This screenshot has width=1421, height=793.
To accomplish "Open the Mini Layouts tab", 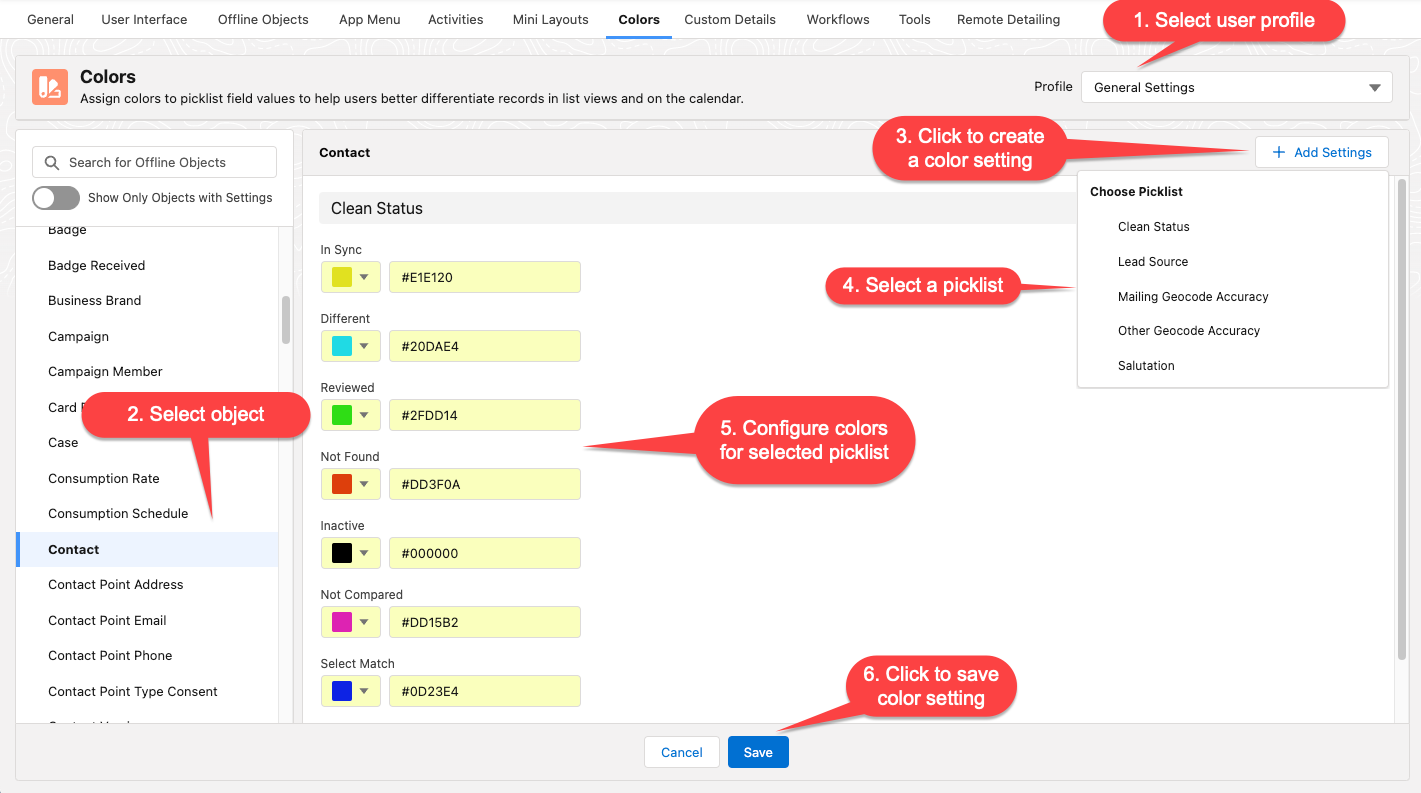I will click(550, 19).
